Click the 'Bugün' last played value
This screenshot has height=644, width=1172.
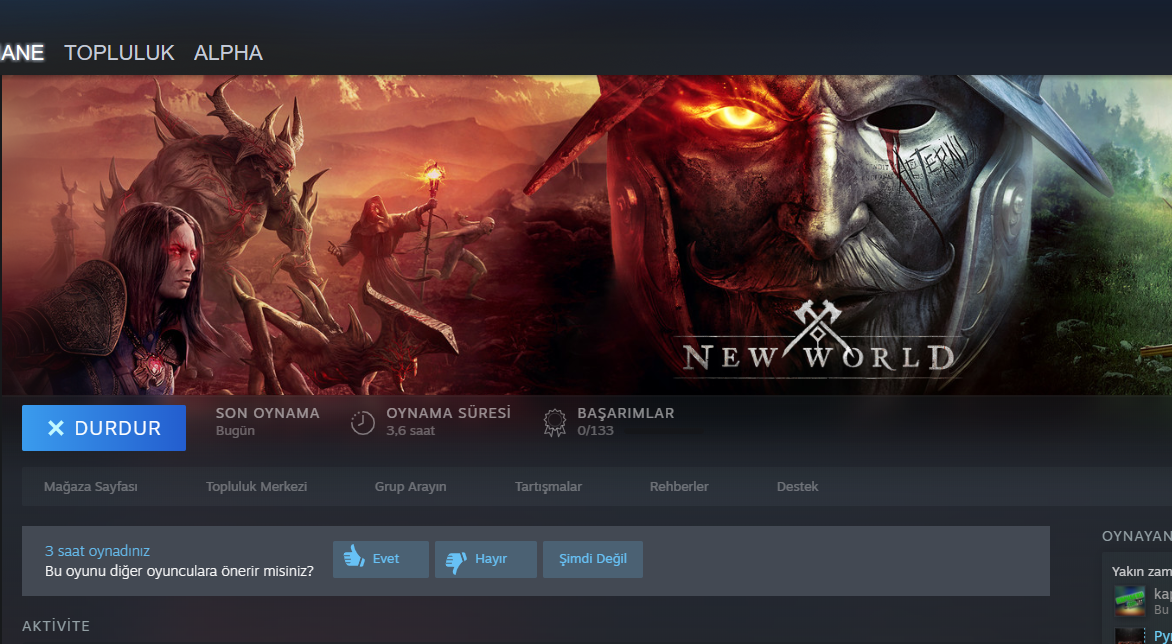pyautogui.click(x=235, y=431)
